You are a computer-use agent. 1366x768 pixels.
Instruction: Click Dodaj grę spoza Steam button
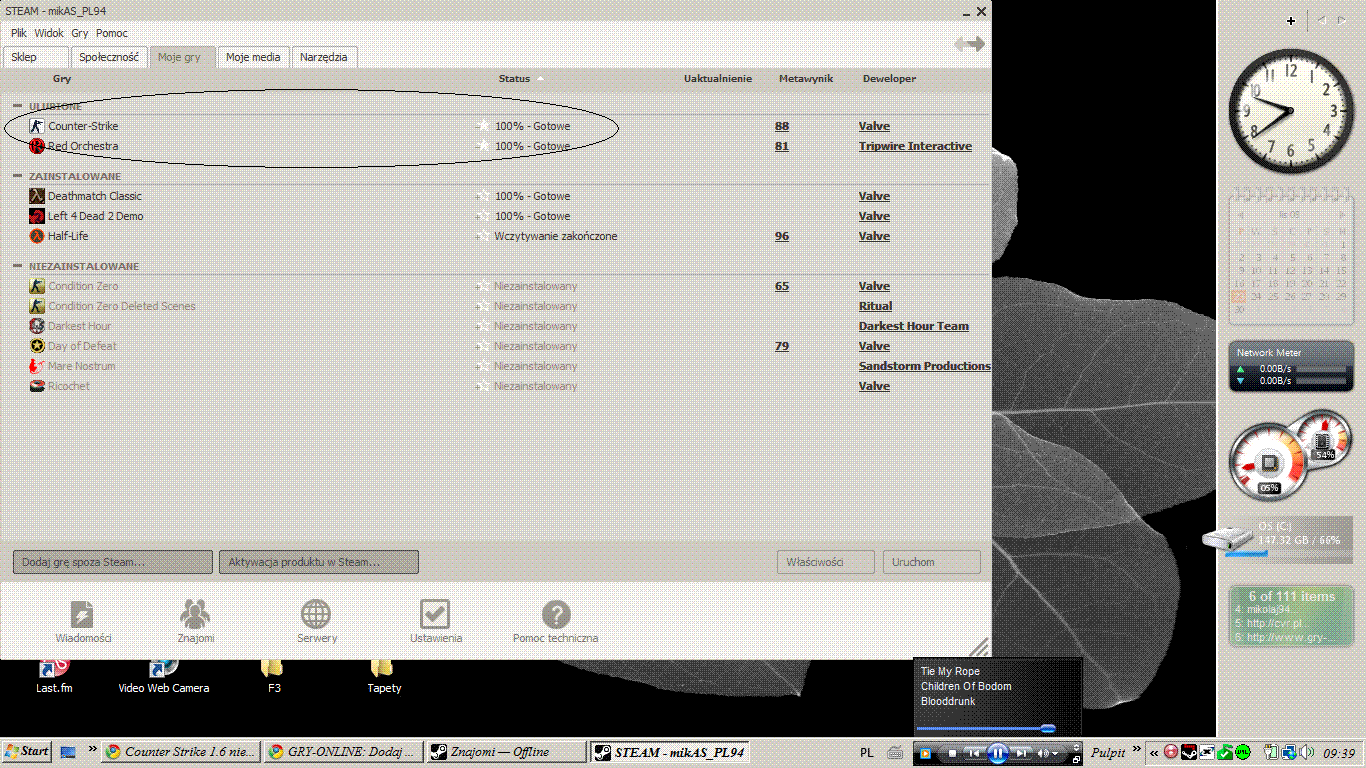pos(113,562)
